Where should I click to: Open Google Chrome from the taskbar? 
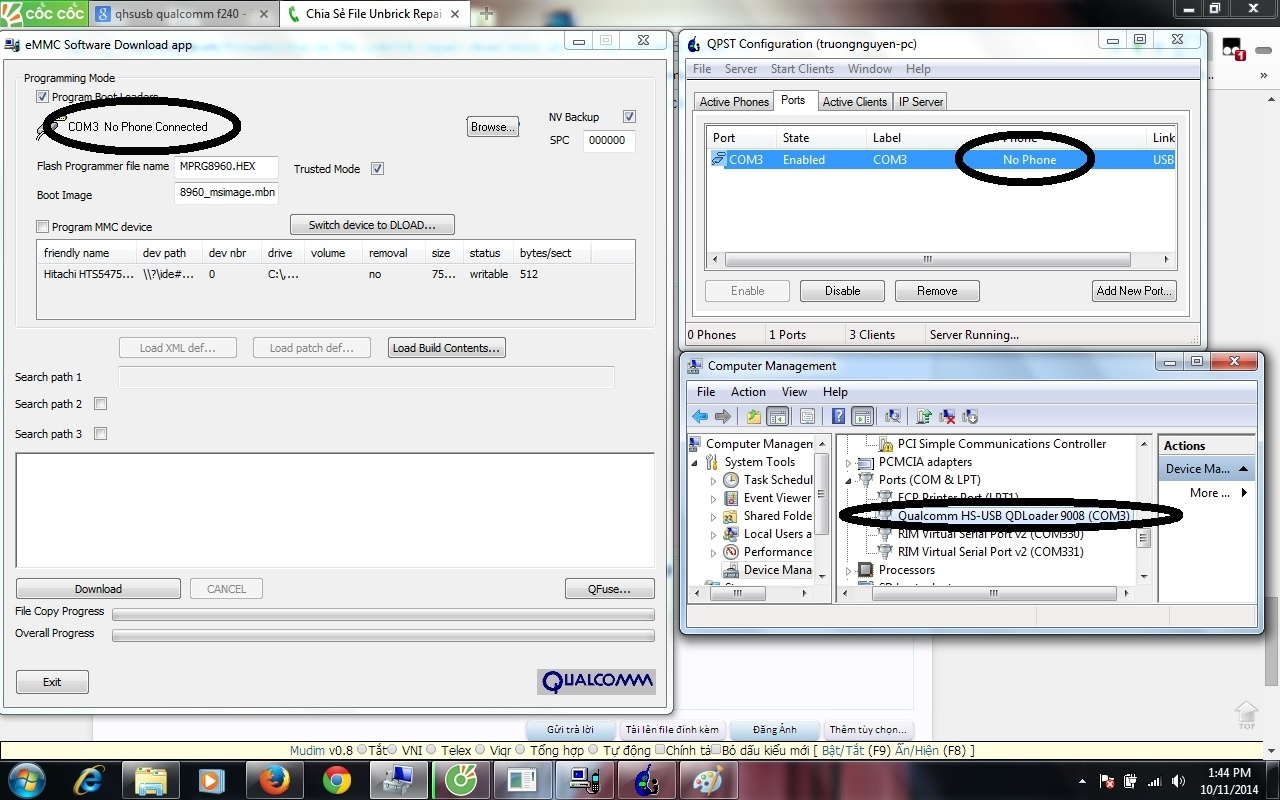(336, 779)
